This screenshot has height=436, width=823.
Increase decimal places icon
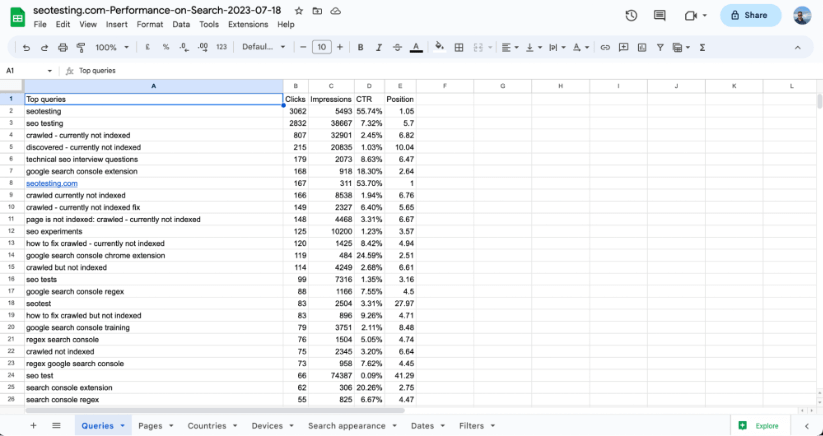[x=203, y=47]
